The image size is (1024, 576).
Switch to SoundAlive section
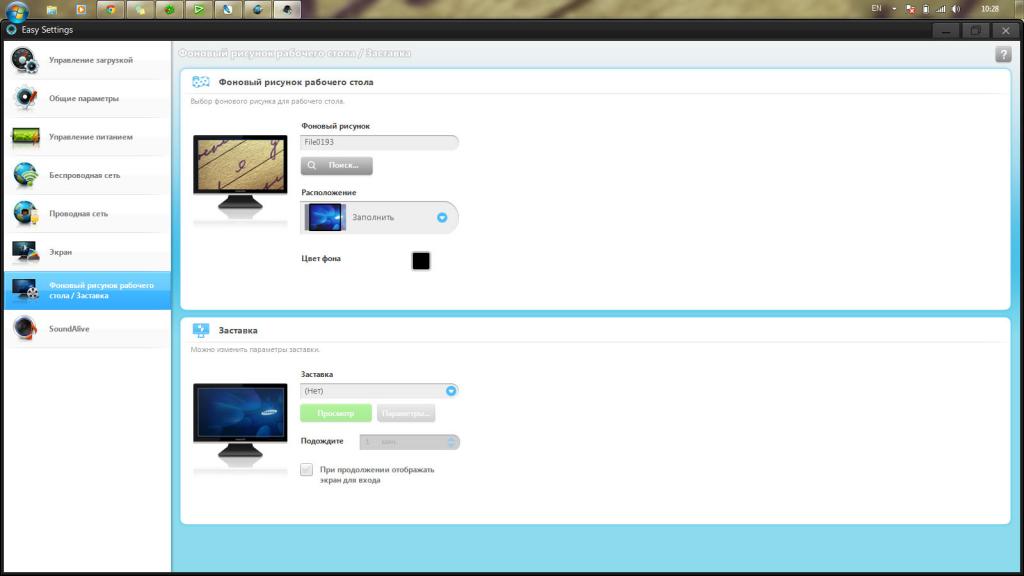pos(88,328)
